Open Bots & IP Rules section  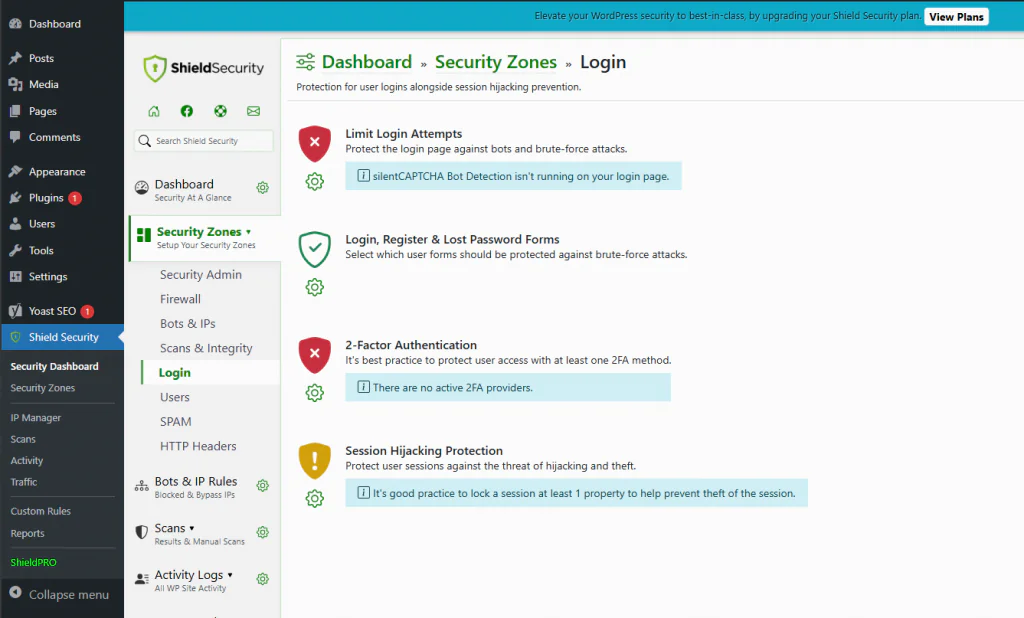(x=196, y=487)
